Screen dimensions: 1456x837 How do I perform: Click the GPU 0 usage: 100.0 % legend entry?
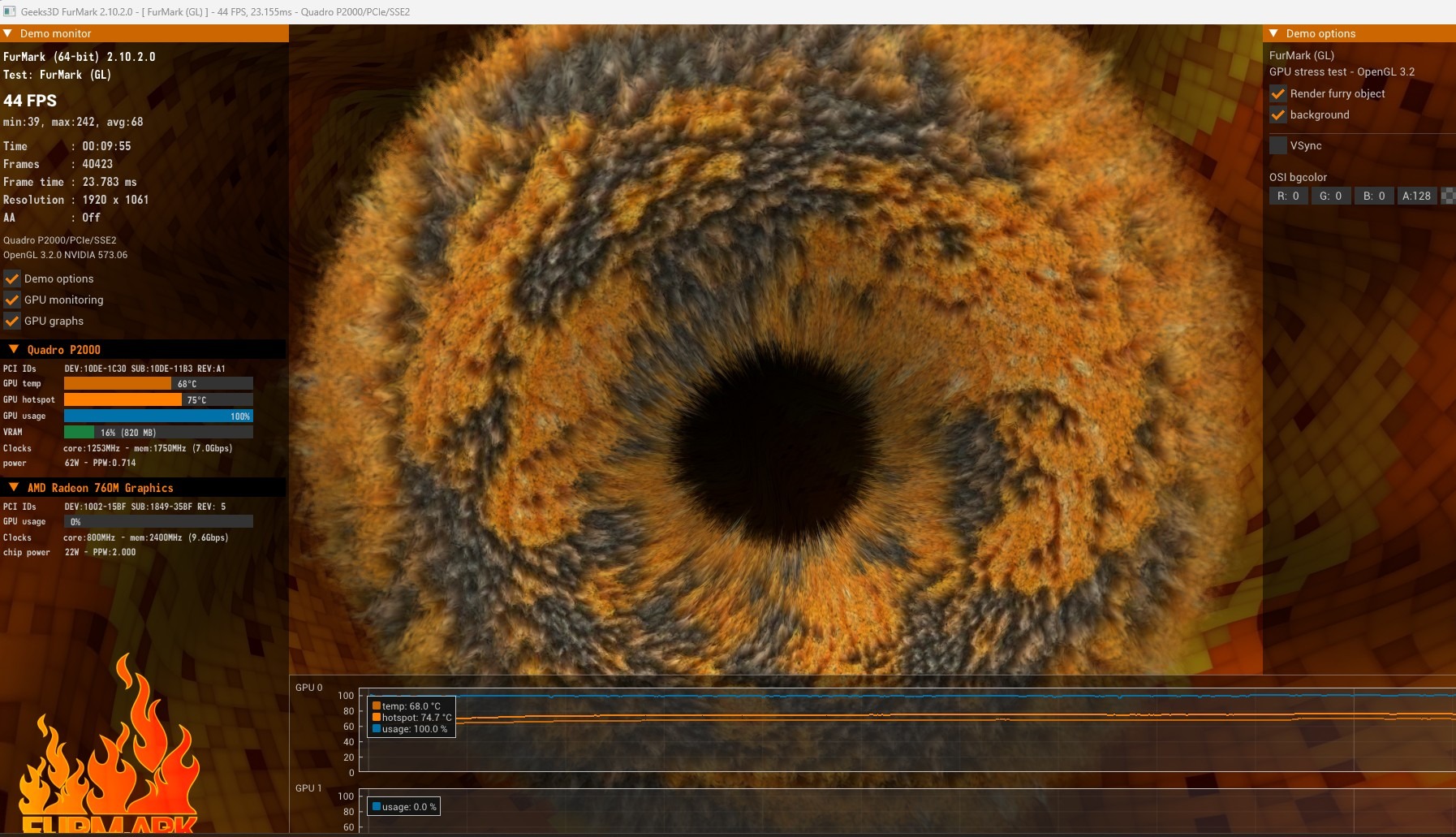click(x=410, y=729)
